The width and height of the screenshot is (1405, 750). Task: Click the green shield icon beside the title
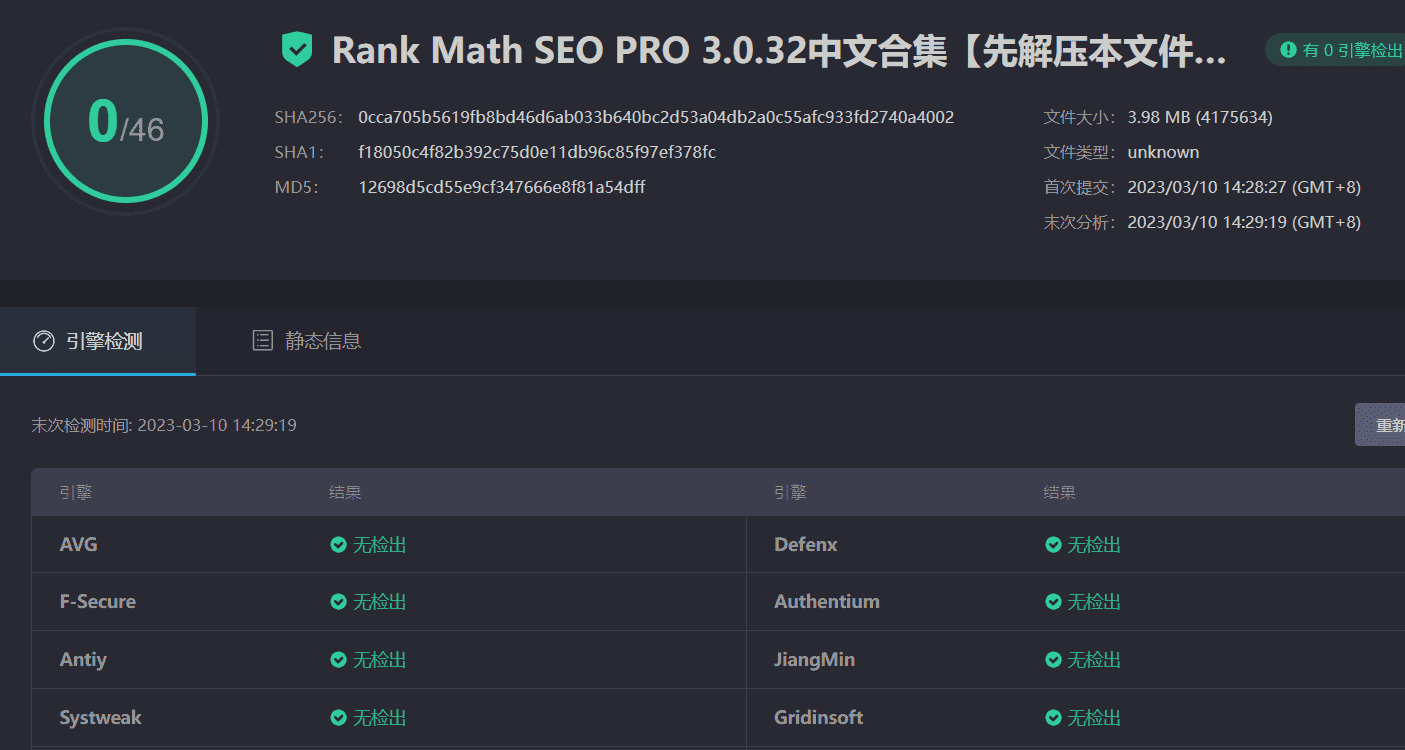click(297, 49)
